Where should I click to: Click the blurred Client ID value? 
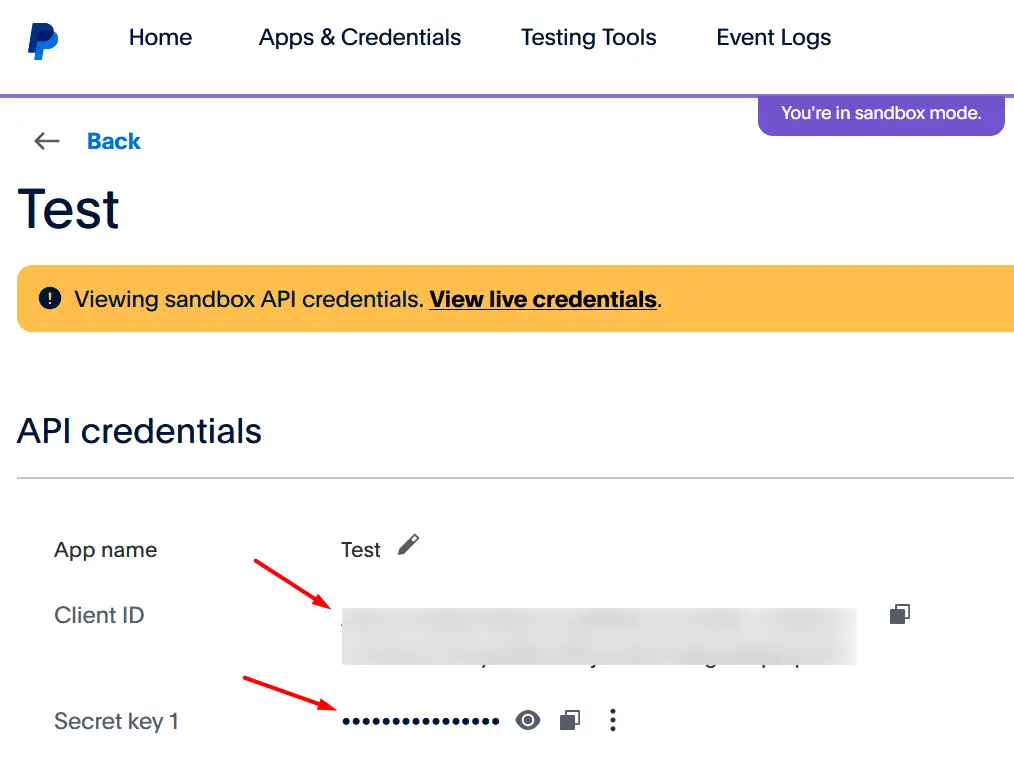[598, 635]
